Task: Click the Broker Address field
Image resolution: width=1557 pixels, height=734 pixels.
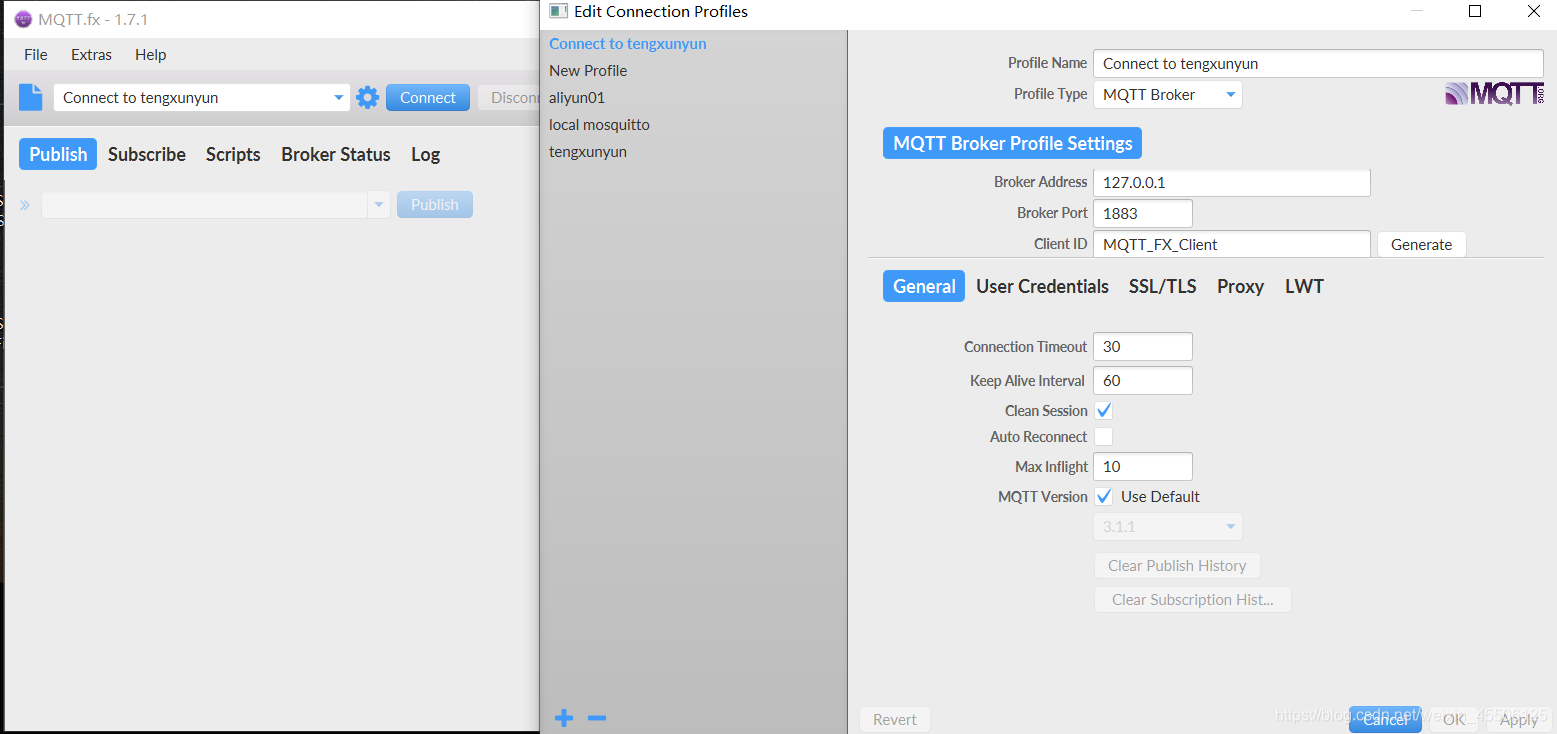Action: point(1231,183)
